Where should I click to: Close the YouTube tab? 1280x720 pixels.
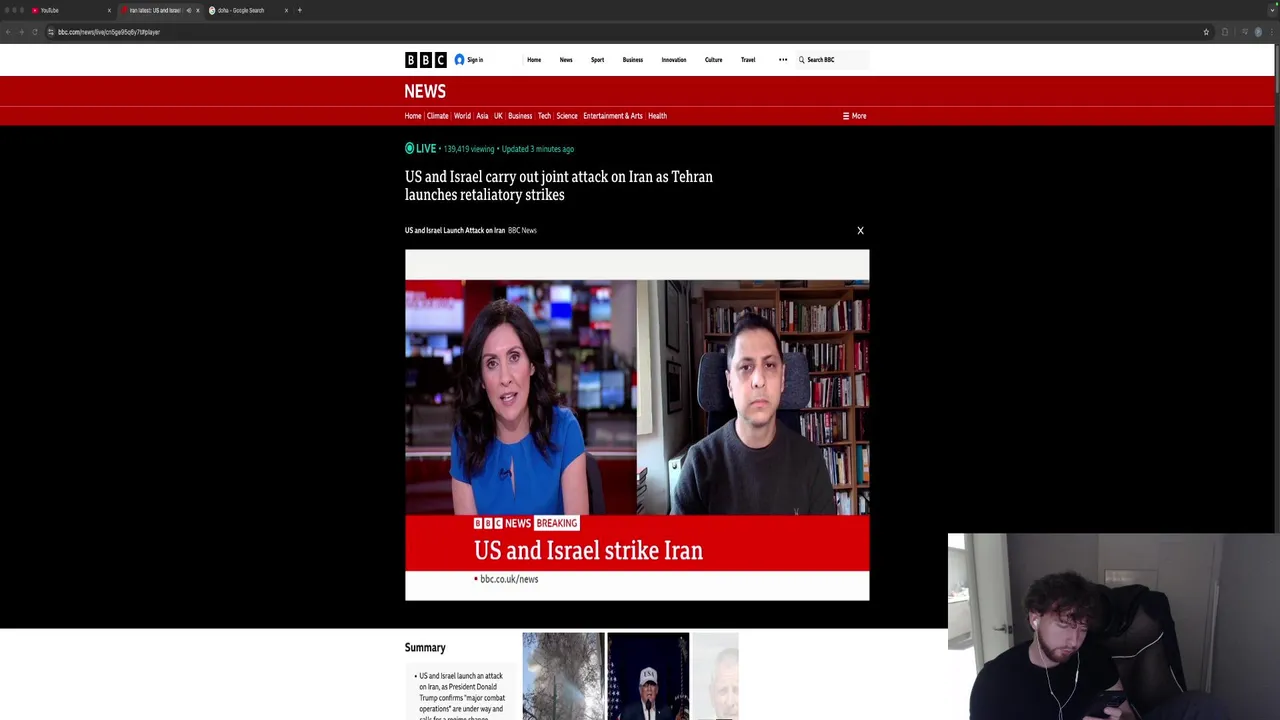coord(109,10)
